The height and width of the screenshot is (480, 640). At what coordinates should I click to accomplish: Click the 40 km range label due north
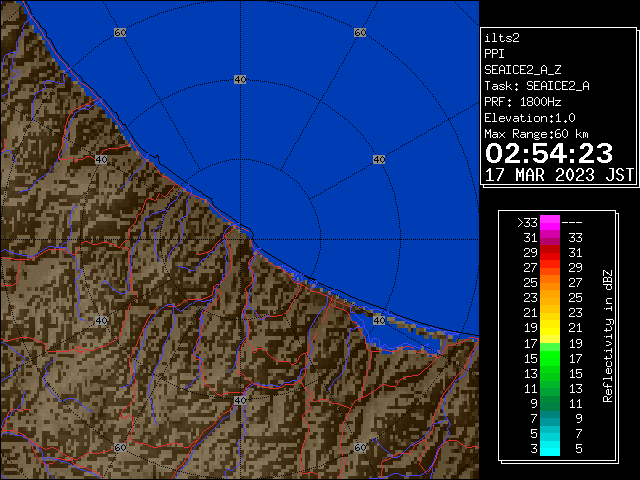240,80
